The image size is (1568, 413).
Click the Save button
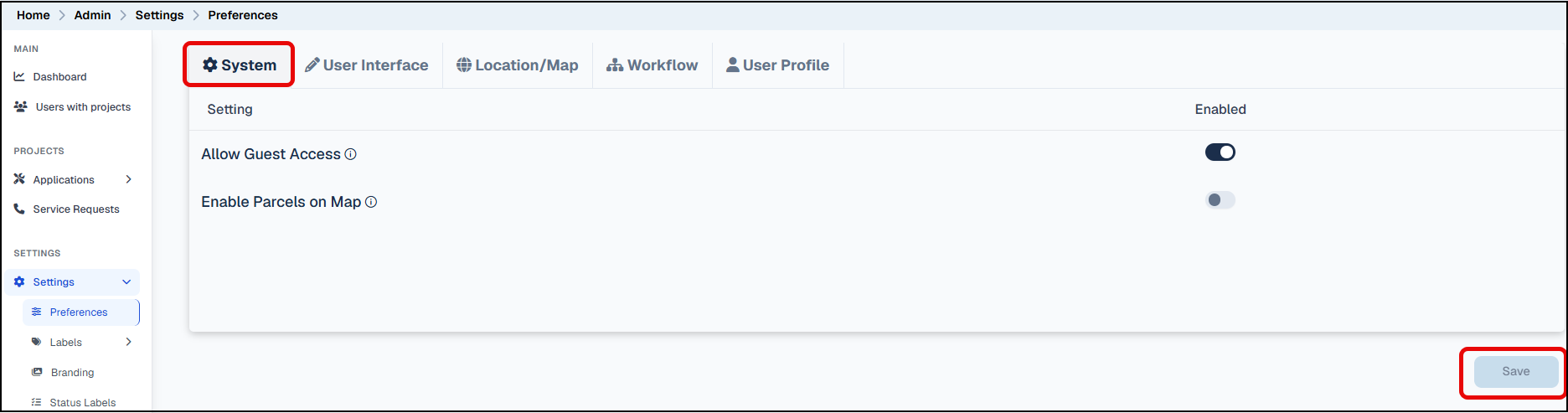1516,371
